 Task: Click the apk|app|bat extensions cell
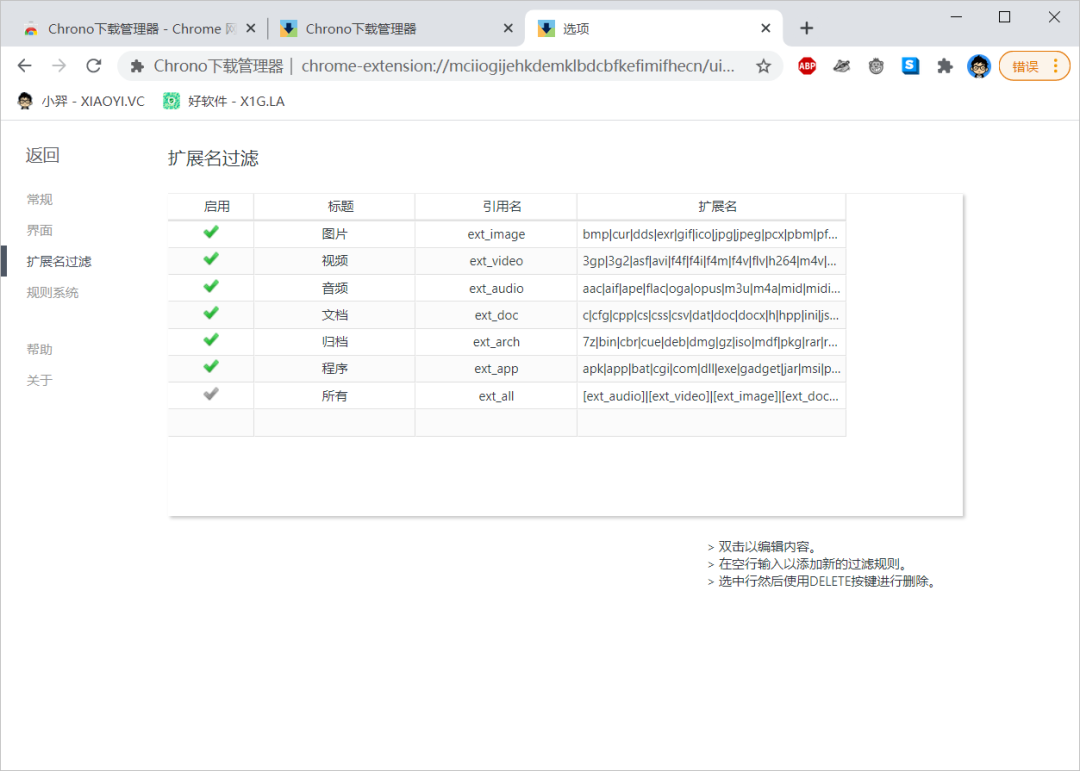[712, 369]
